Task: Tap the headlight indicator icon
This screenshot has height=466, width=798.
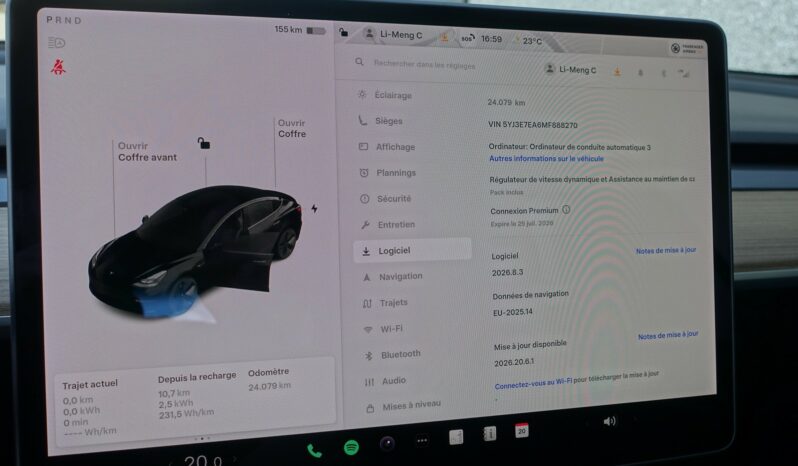Action: click(56, 43)
